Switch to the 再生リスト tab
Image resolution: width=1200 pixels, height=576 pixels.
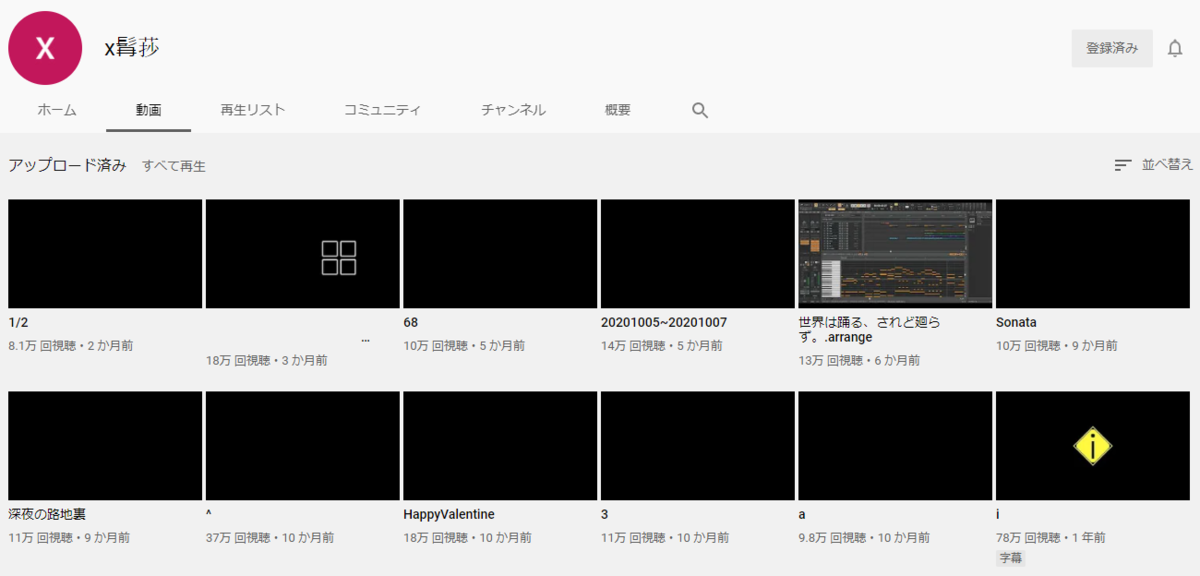[253, 110]
